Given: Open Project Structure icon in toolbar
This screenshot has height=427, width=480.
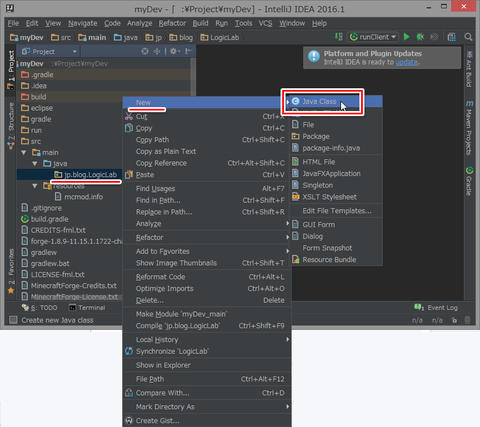Looking at the screenshot, I should coord(452,37).
